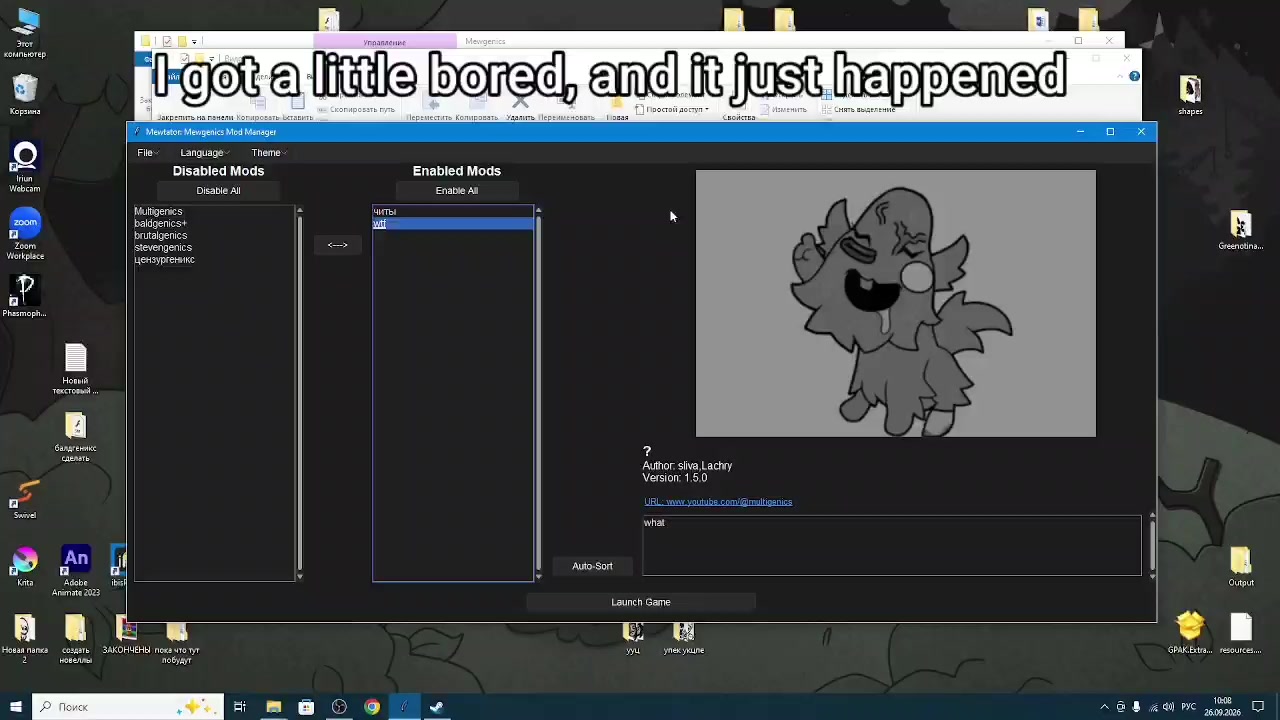Open the Output folder on the desktop
The width and height of the screenshot is (1280, 720).
click(1241, 567)
